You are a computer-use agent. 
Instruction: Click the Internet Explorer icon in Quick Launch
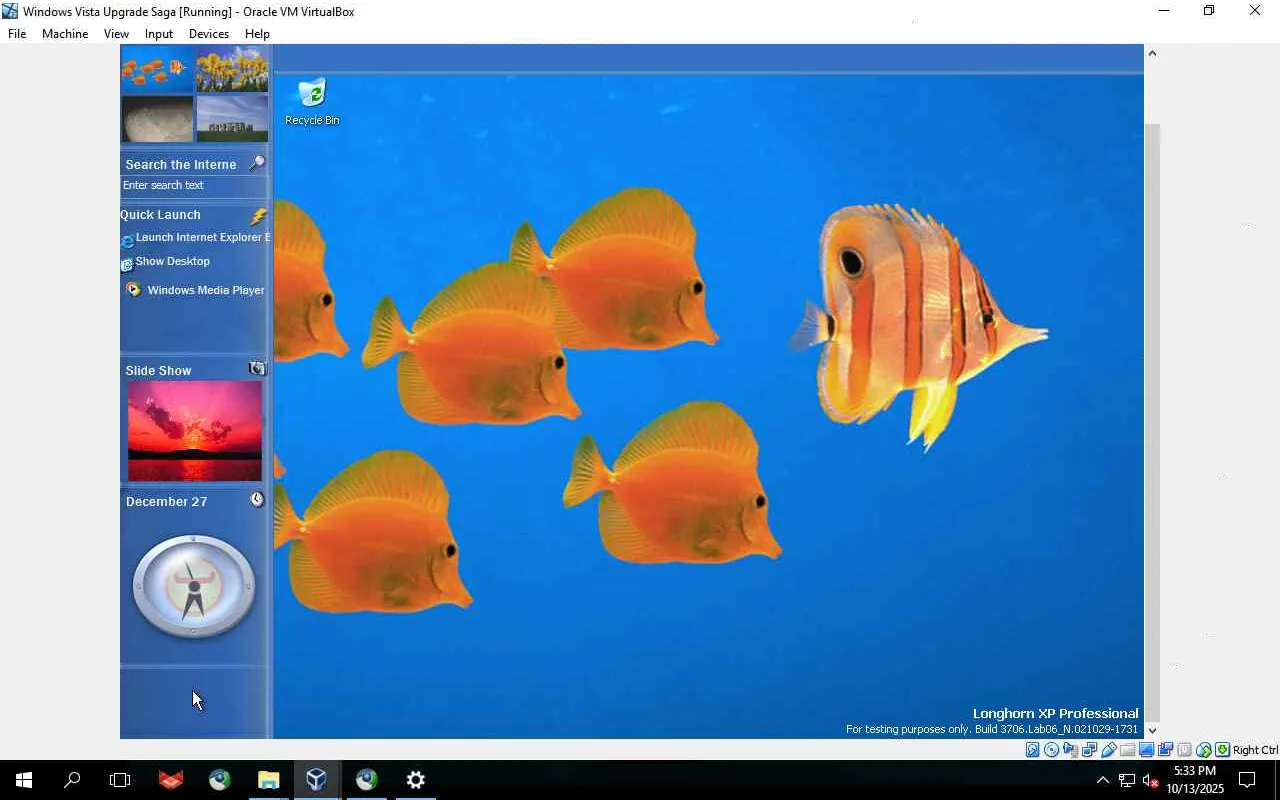click(x=127, y=241)
